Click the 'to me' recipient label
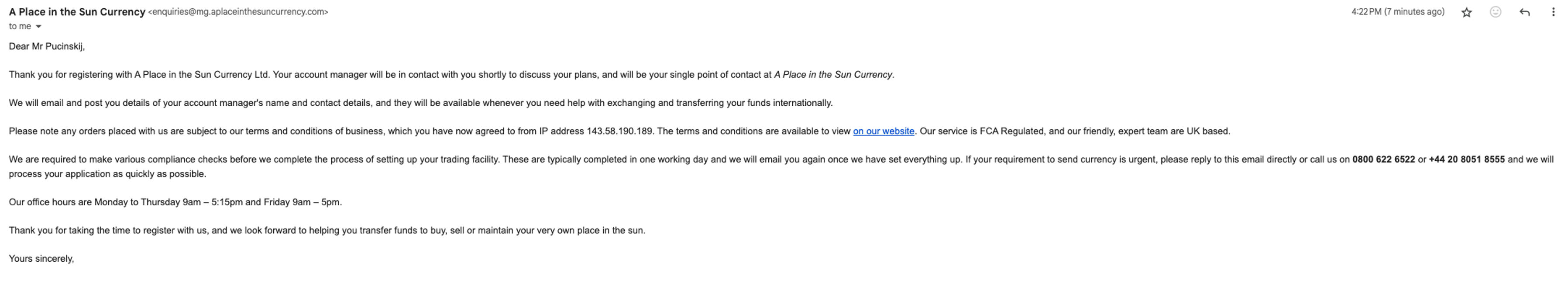The image size is (1568, 284). click(20, 26)
